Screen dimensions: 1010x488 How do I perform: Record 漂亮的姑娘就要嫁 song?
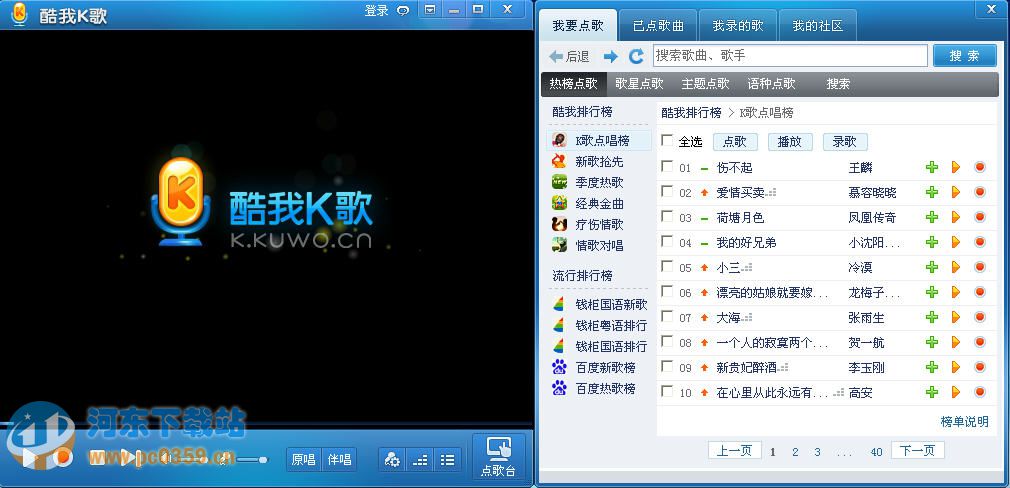click(x=980, y=292)
